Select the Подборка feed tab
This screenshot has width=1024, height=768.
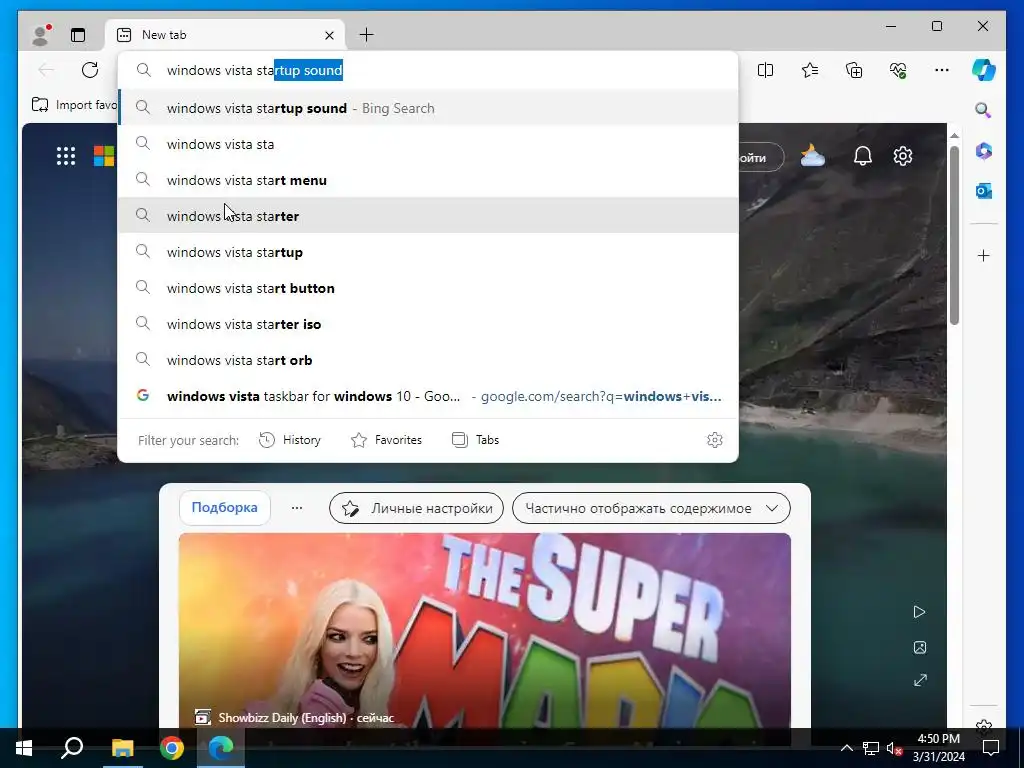[225, 507]
